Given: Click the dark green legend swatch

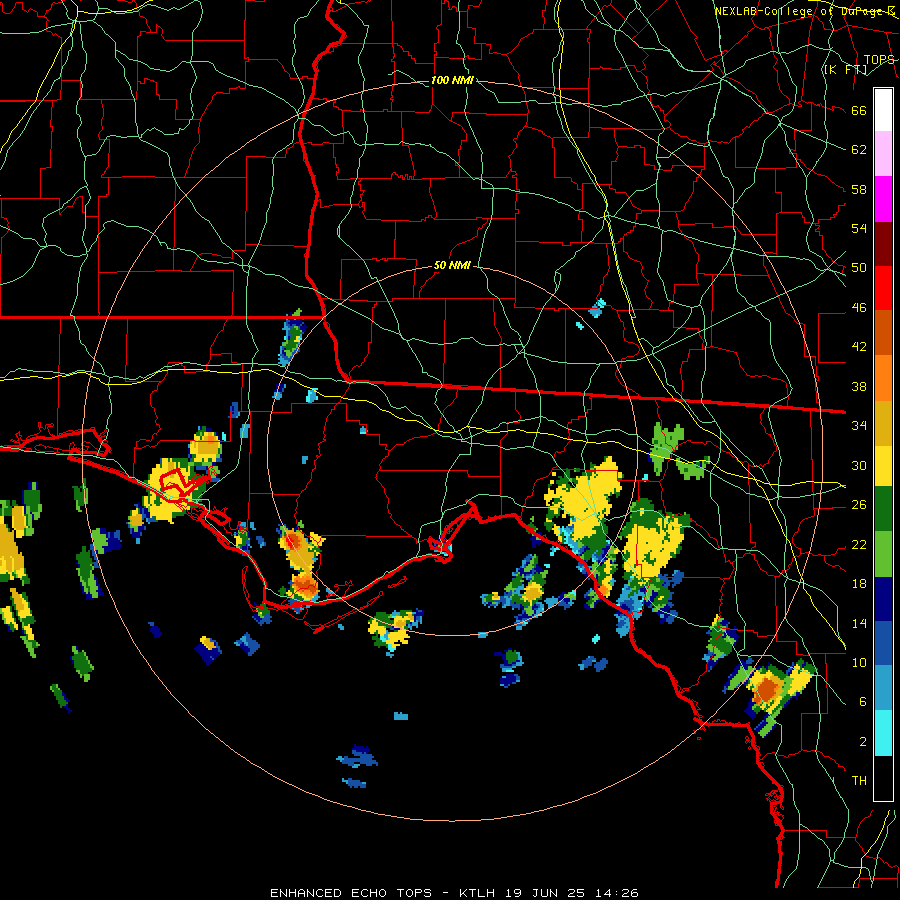Looking at the screenshot, I should pyautogui.click(x=883, y=509).
